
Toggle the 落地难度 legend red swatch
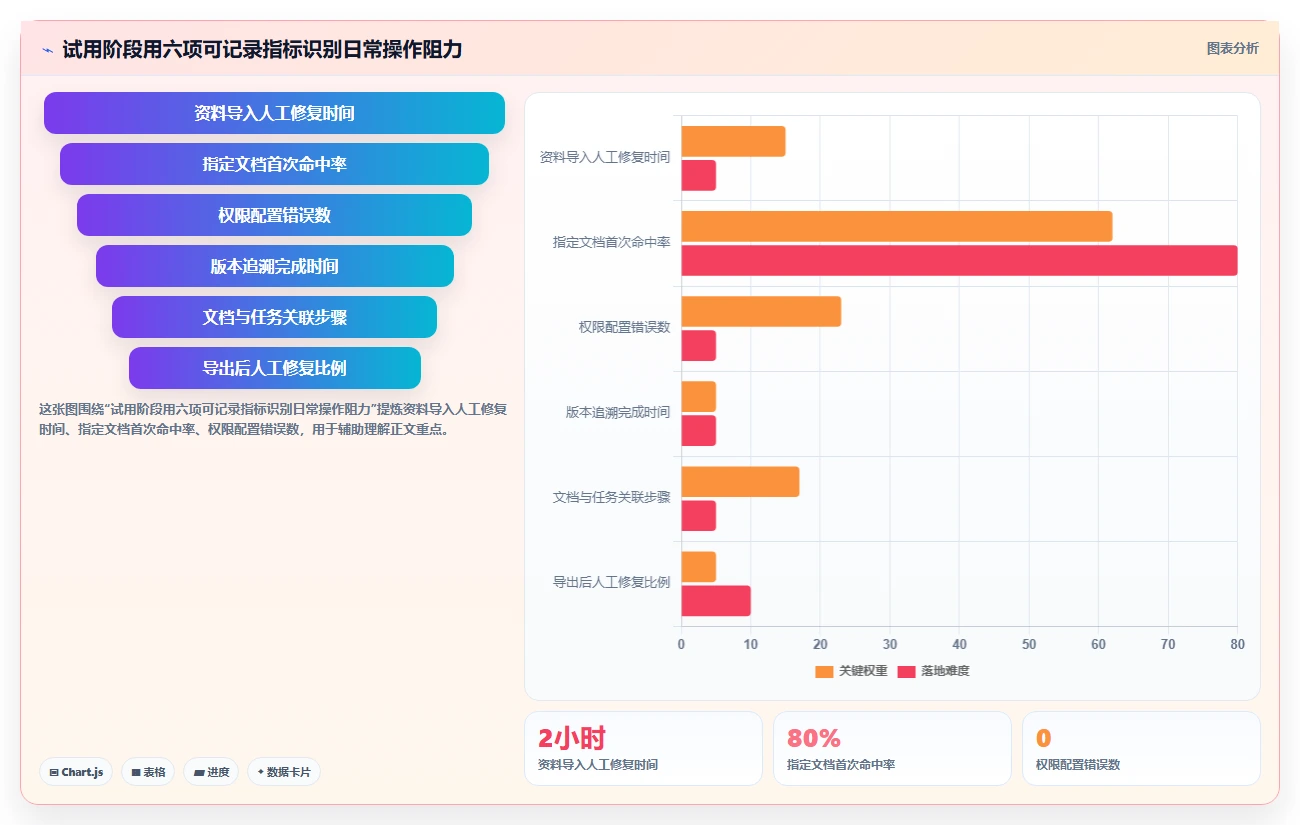[x=907, y=671]
